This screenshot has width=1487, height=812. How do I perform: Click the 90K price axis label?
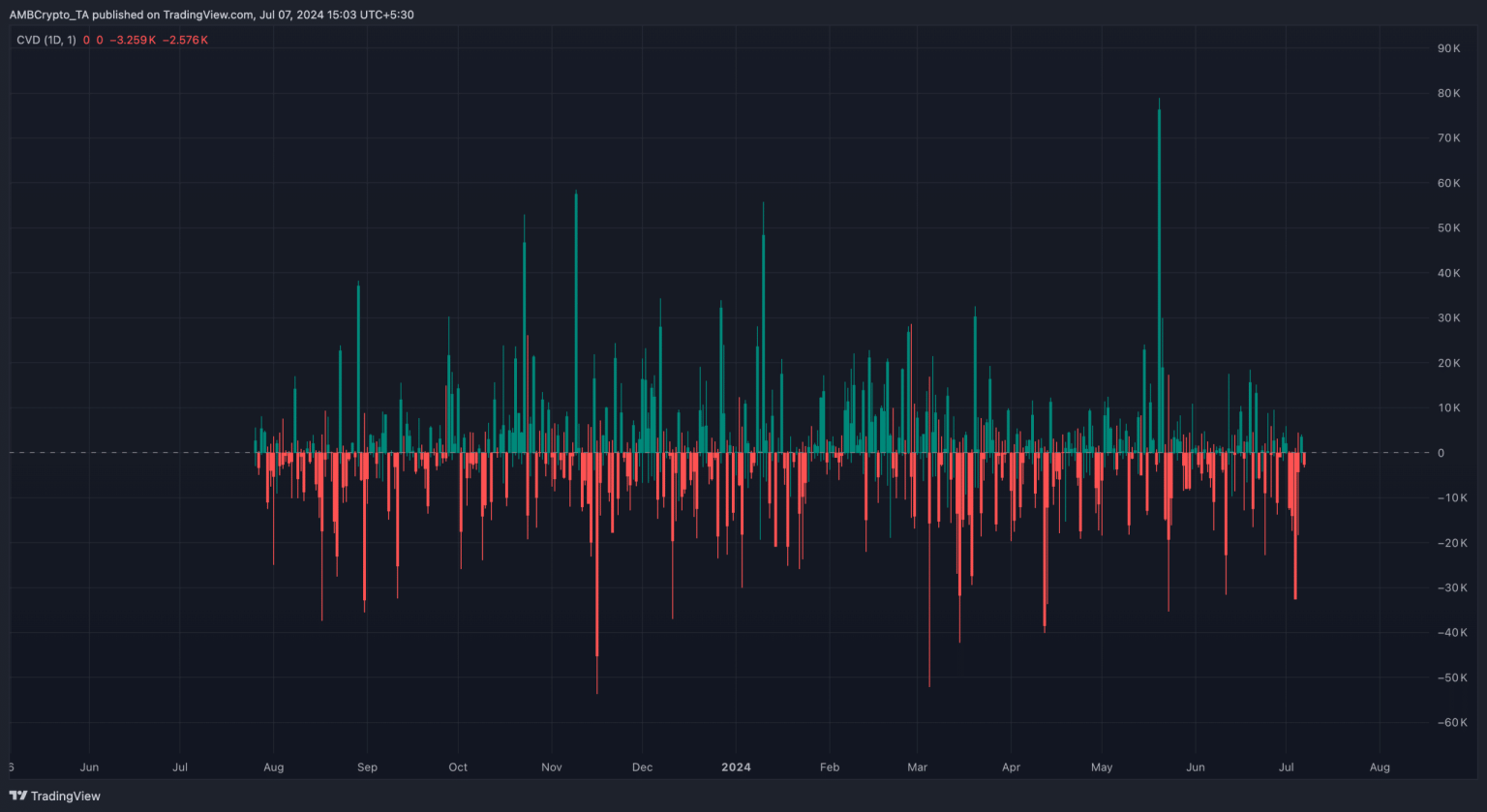coord(1448,48)
